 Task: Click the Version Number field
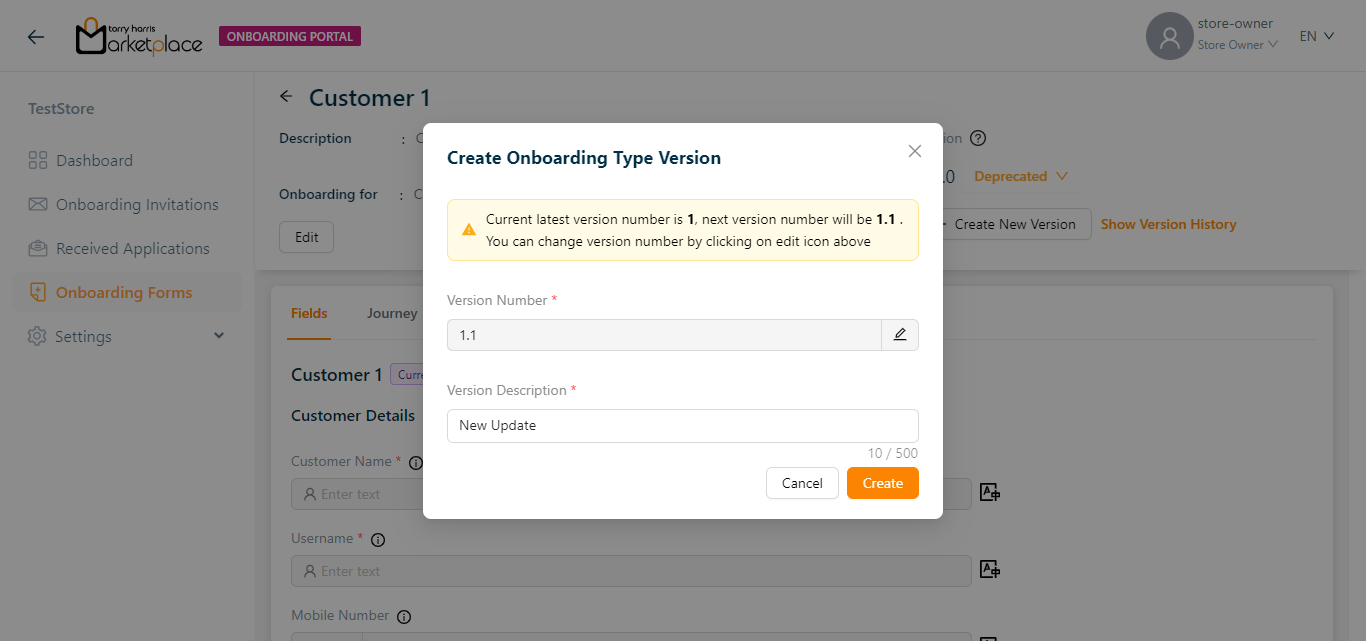[663, 335]
